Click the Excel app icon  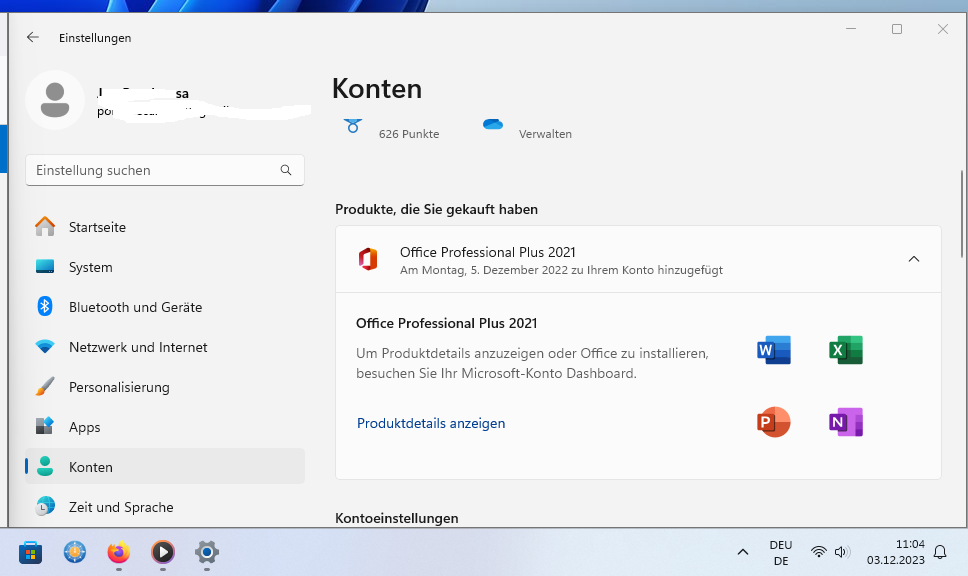tap(846, 350)
